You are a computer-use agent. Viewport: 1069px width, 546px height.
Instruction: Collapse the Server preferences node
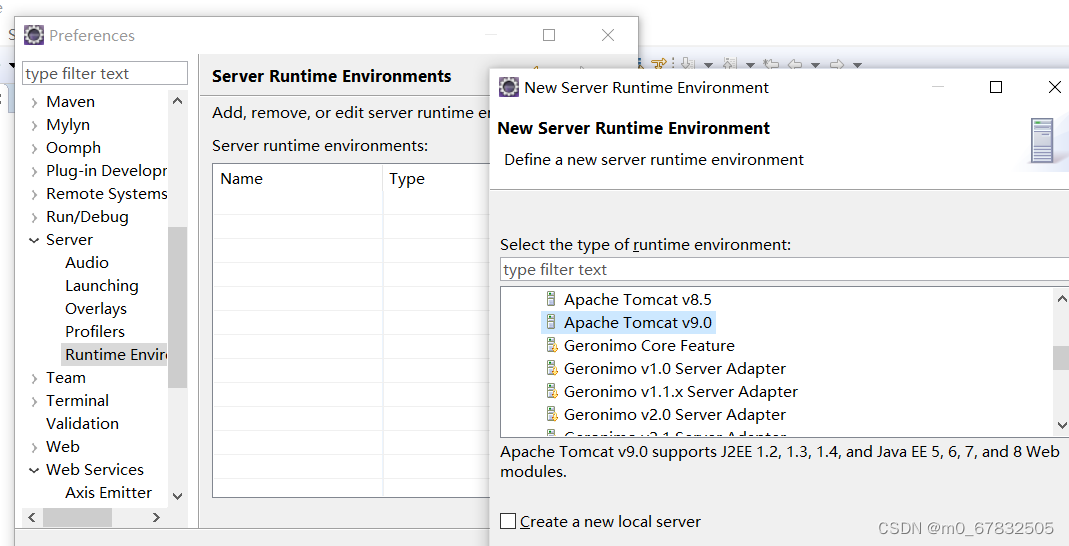(34, 240)
